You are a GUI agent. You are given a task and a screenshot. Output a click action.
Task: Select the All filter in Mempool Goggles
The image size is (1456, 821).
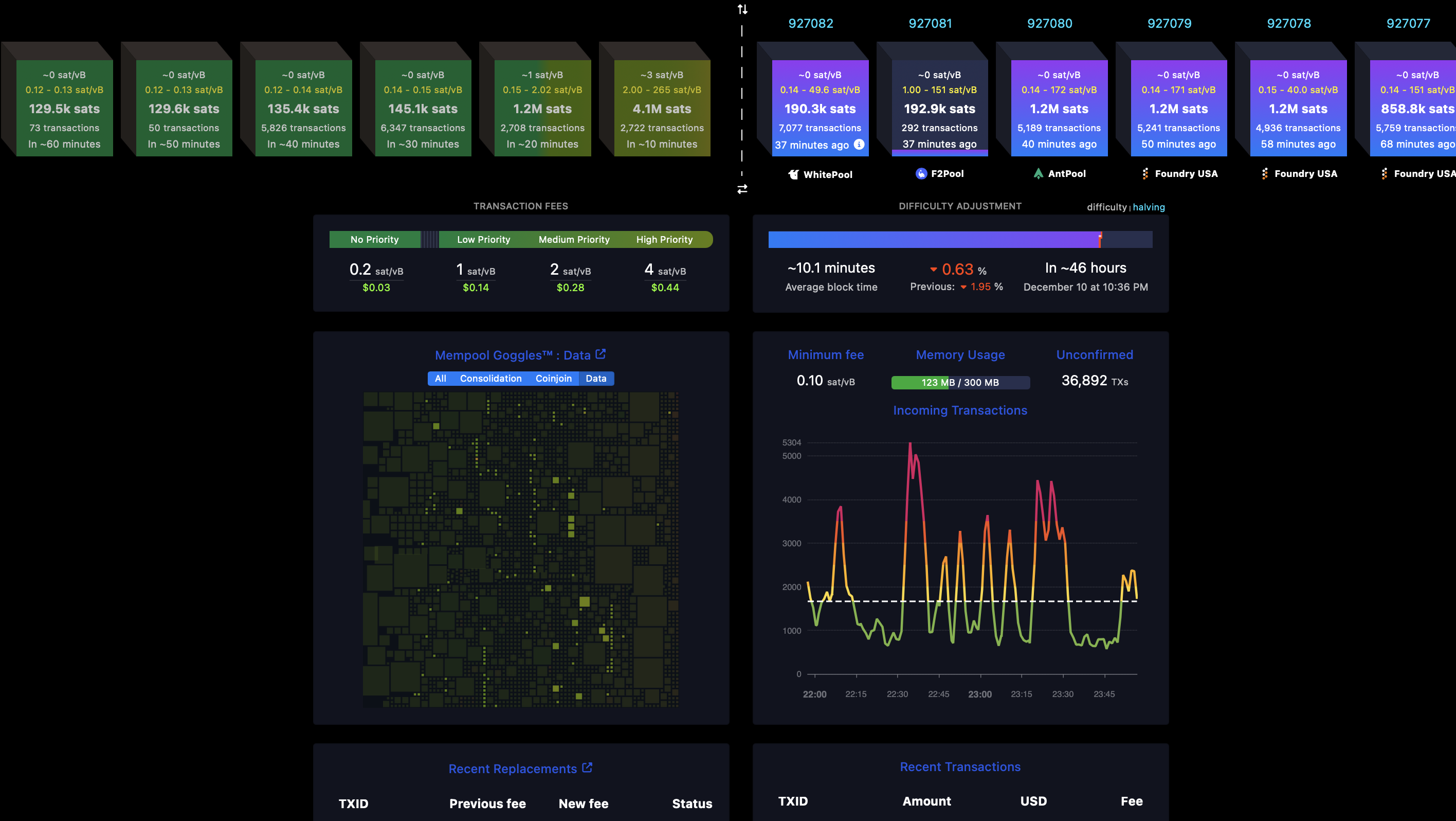[440, 378]
